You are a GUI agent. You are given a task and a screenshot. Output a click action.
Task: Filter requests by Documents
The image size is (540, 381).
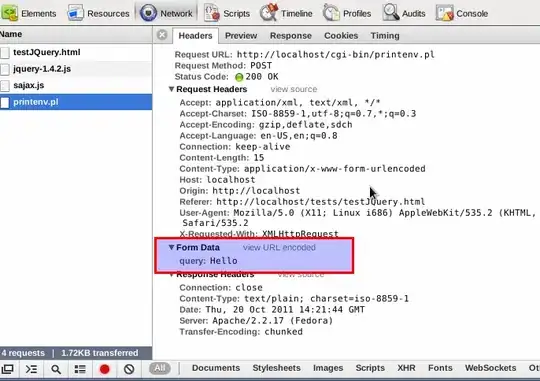point(216,368)
